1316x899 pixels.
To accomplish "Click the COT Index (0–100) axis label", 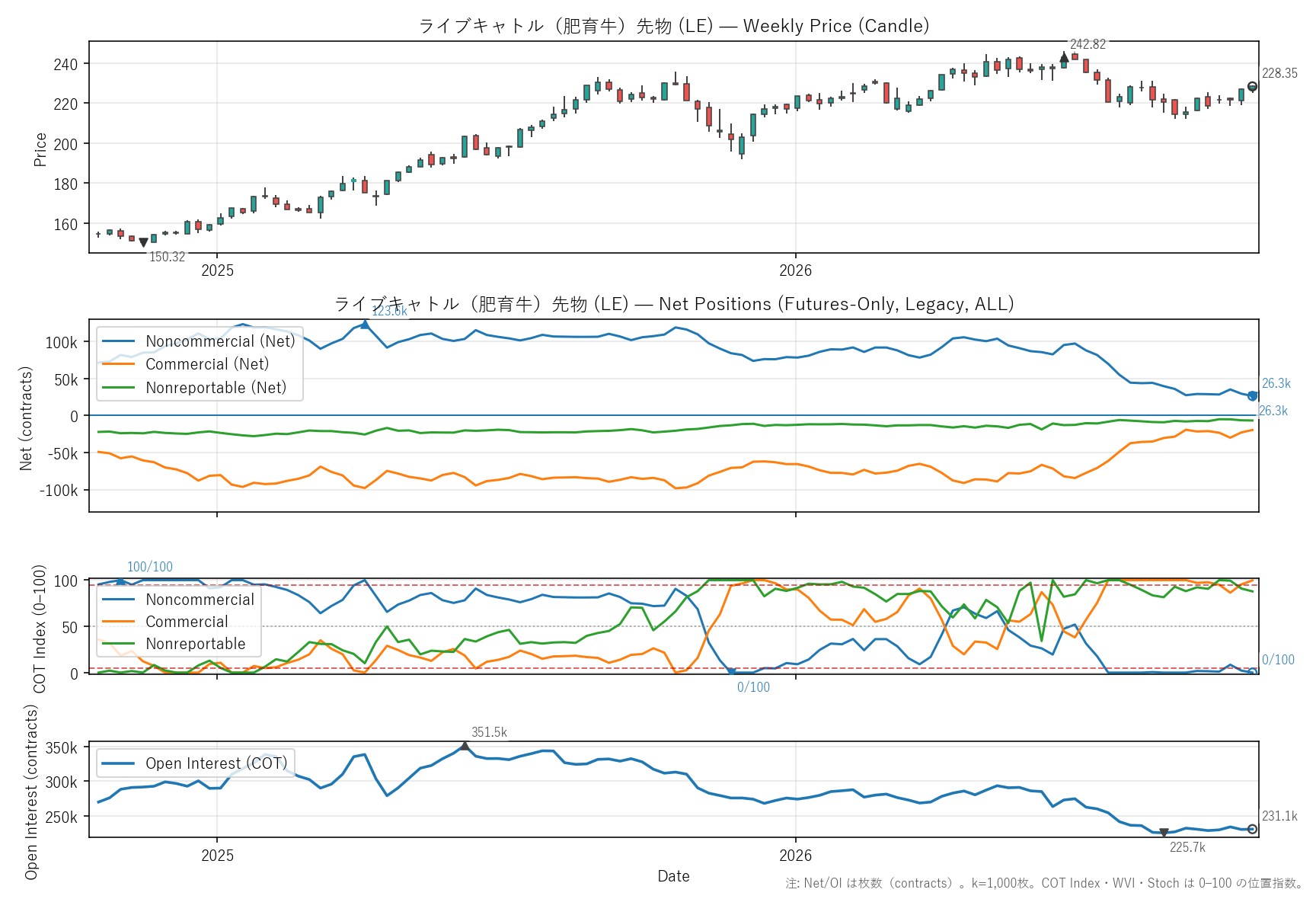I will pos(40,629).
